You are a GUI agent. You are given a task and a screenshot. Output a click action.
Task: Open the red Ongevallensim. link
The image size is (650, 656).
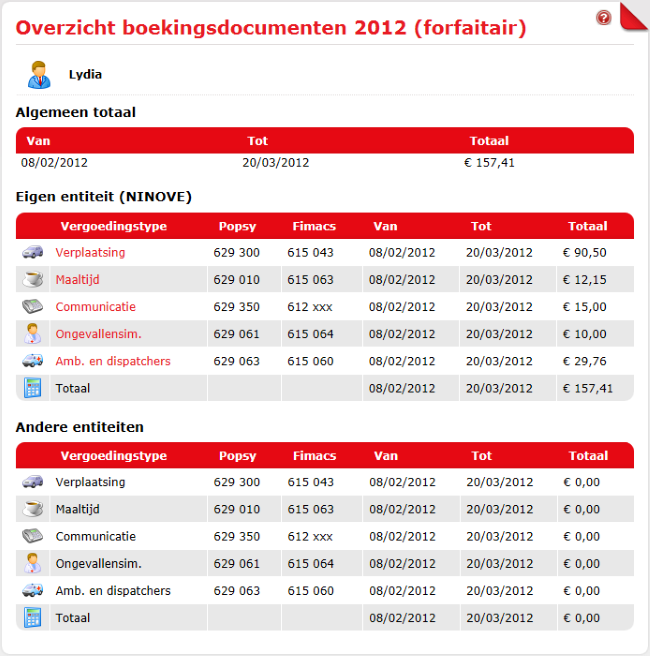[99, 334]
